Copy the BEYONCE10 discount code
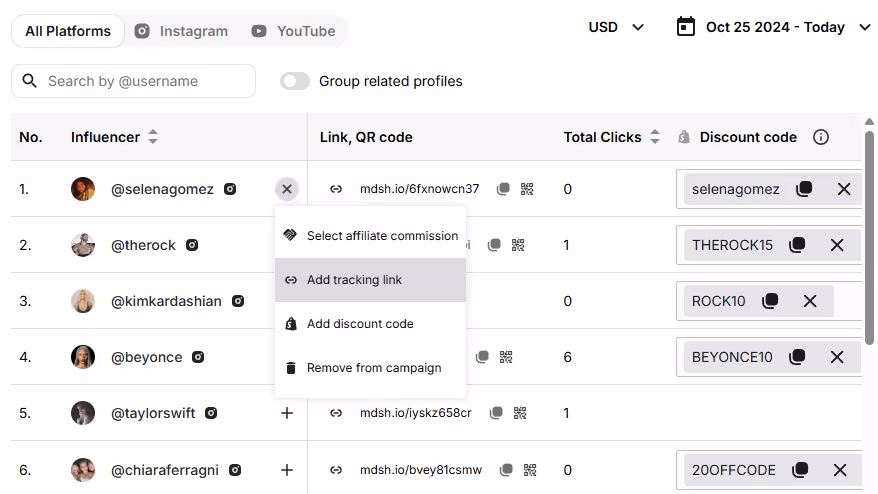Image resolution: width=878 pixels, height=494 pixels. point(797,357)
